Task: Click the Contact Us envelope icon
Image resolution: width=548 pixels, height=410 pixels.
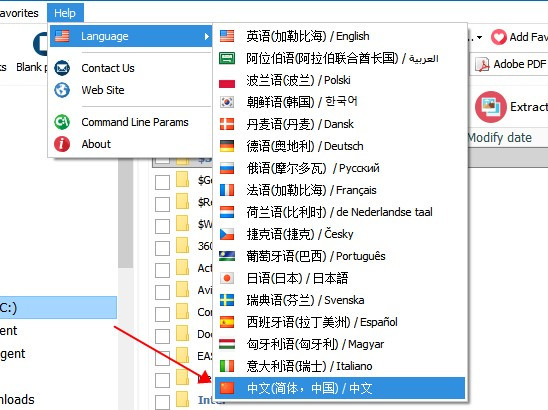Action: [x=62, y=68]
